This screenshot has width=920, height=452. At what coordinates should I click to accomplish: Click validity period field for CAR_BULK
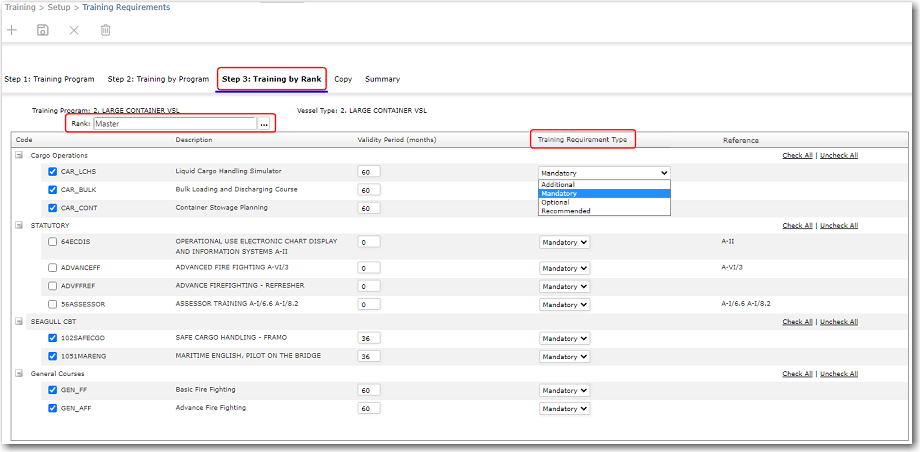(368, 190)
